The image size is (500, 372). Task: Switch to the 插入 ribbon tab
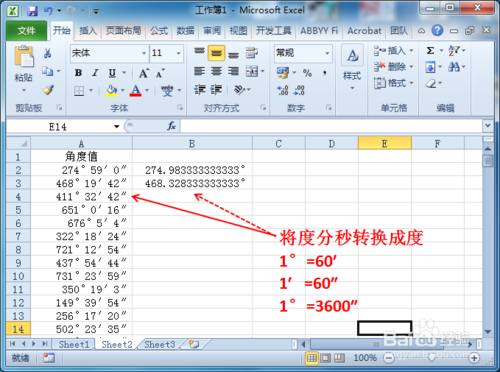point(88,31)
